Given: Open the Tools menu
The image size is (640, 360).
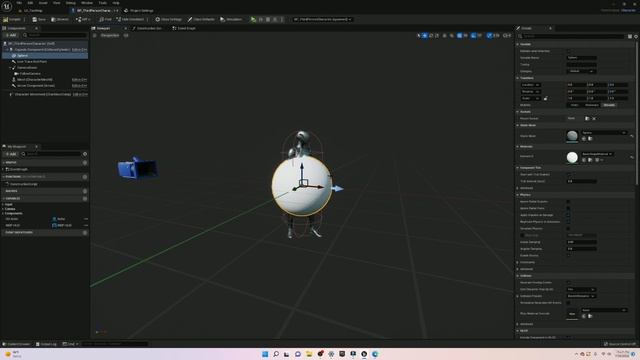Looking at the screenshot, I should [102, 3].
